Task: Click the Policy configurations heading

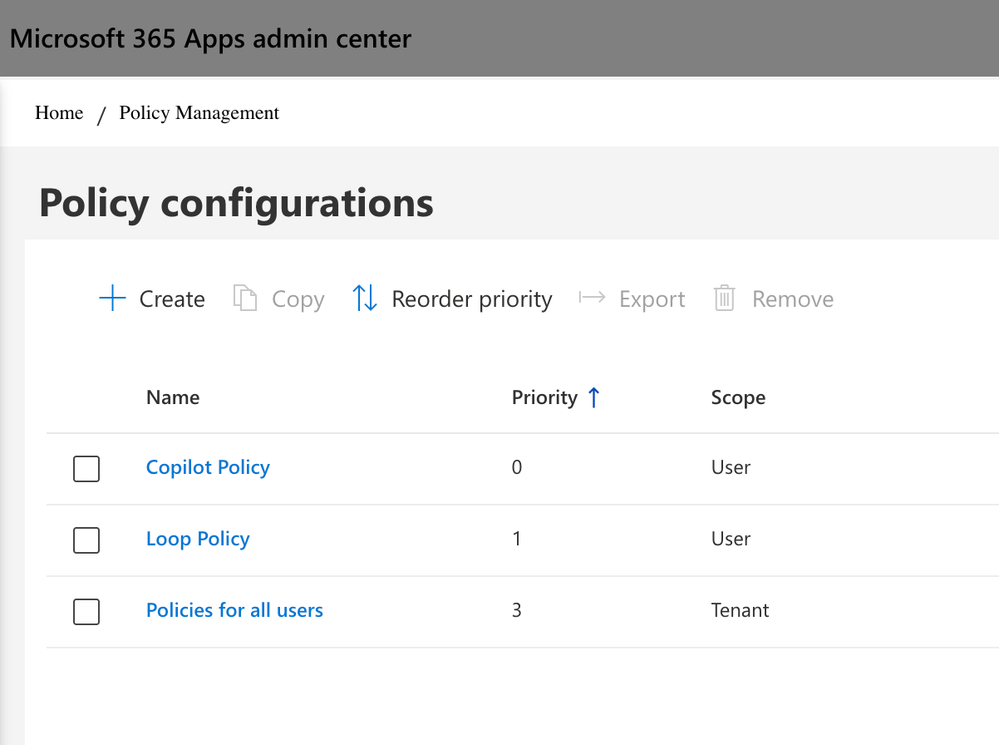Action: click(x=236, y=203)
